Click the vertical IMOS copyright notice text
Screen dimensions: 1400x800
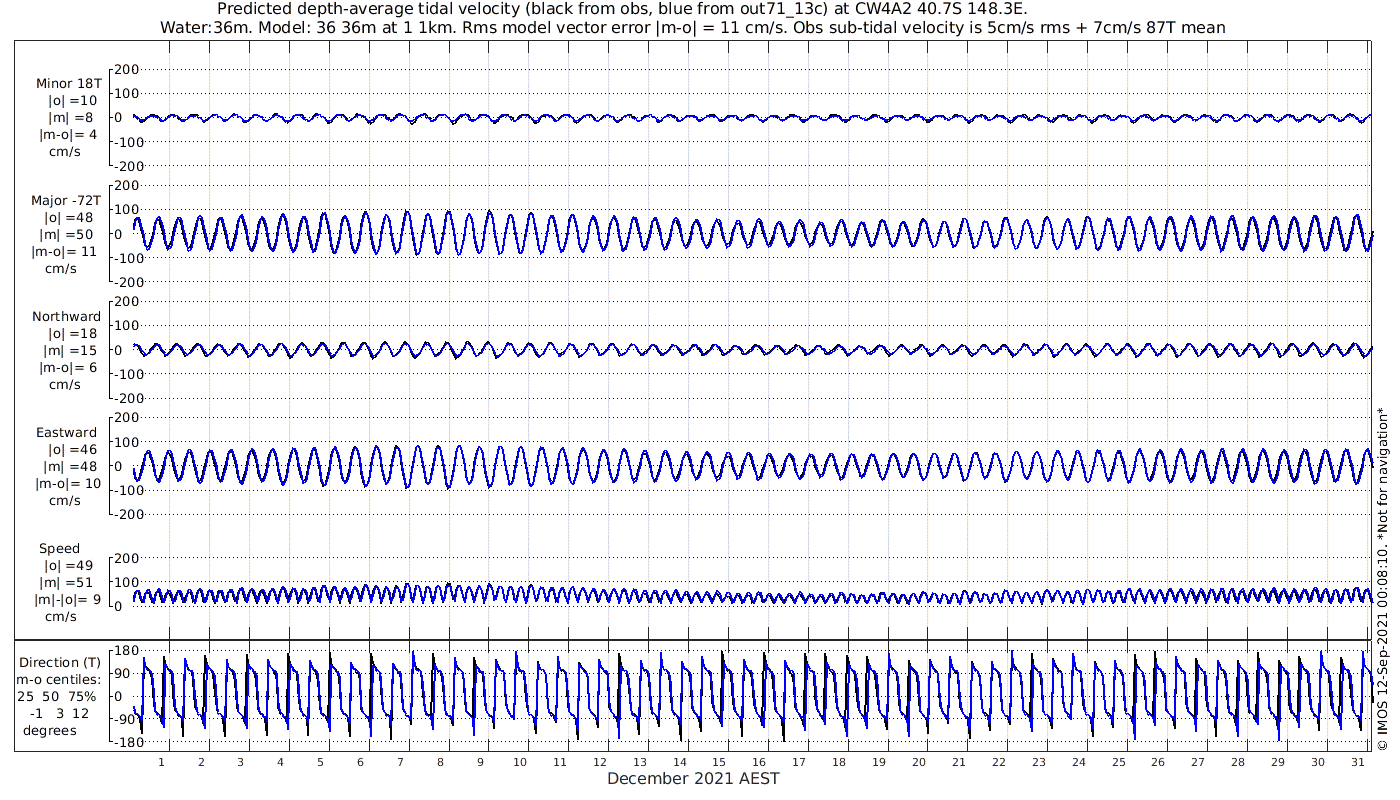[1383, 578]
